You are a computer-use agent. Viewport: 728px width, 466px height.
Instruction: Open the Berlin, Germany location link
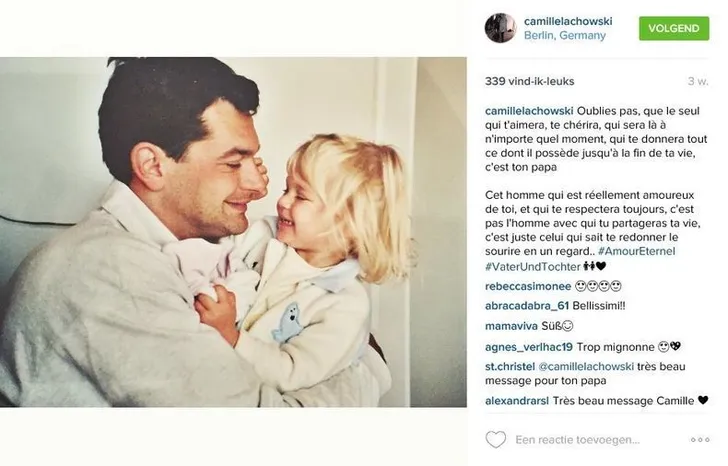point(565,35)
